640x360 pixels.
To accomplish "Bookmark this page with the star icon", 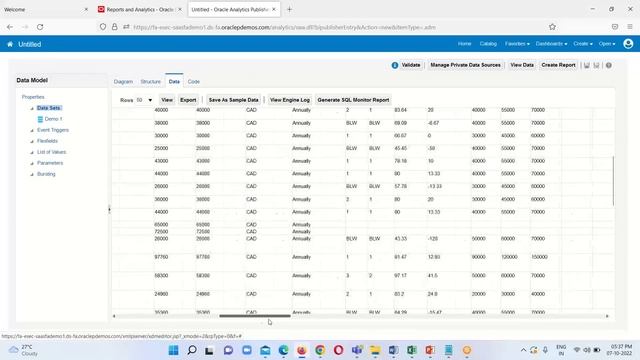I will coord(552,27).
